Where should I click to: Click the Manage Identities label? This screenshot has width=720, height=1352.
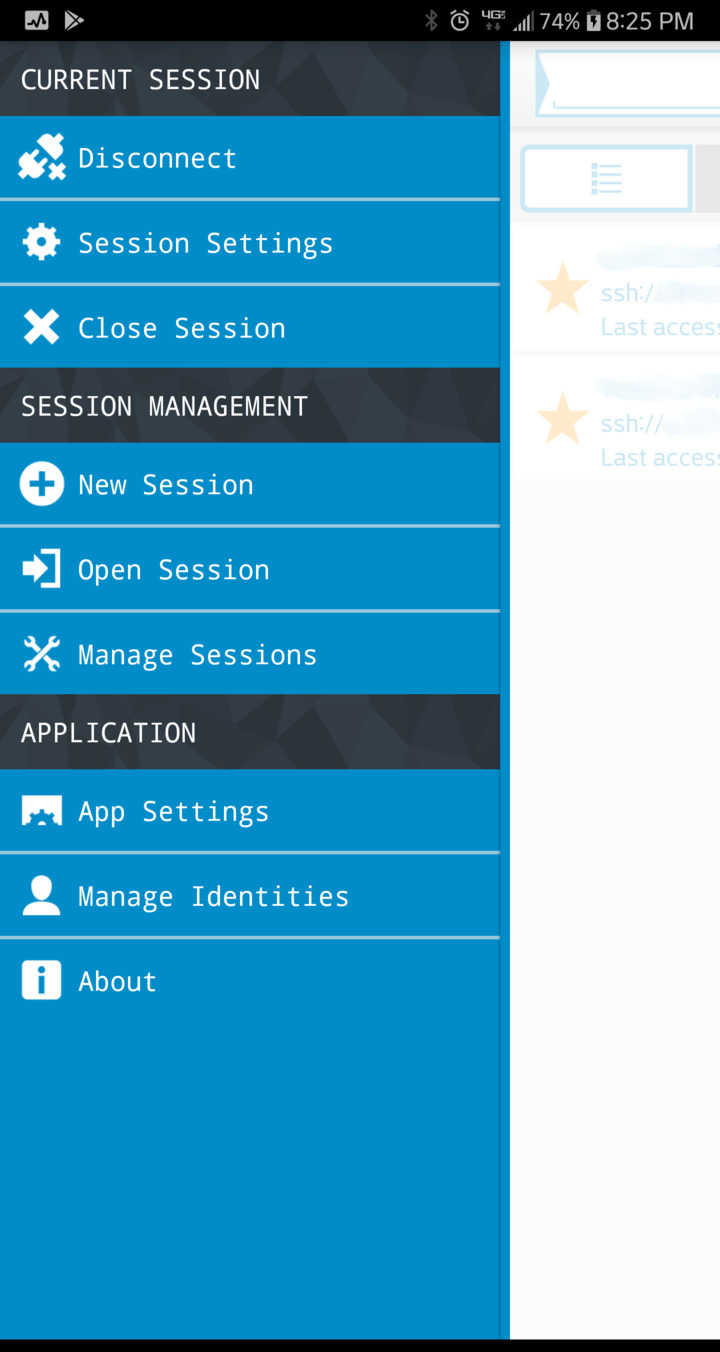214,896
